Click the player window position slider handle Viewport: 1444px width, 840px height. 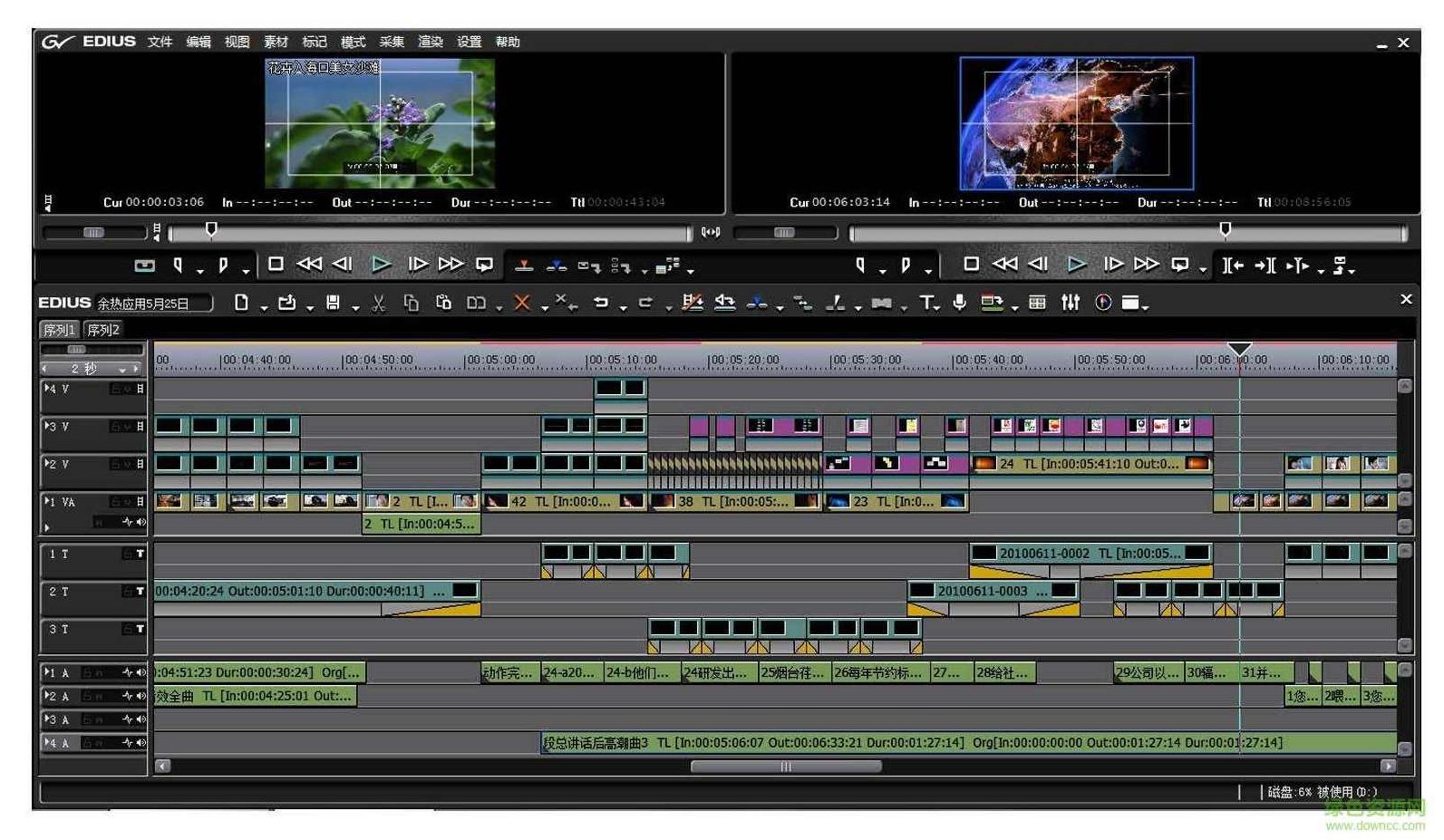tap(211, 230)
